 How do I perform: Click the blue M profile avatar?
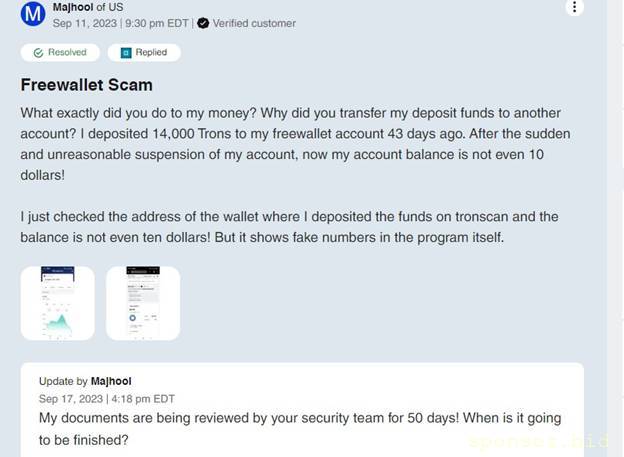[32, 14]
